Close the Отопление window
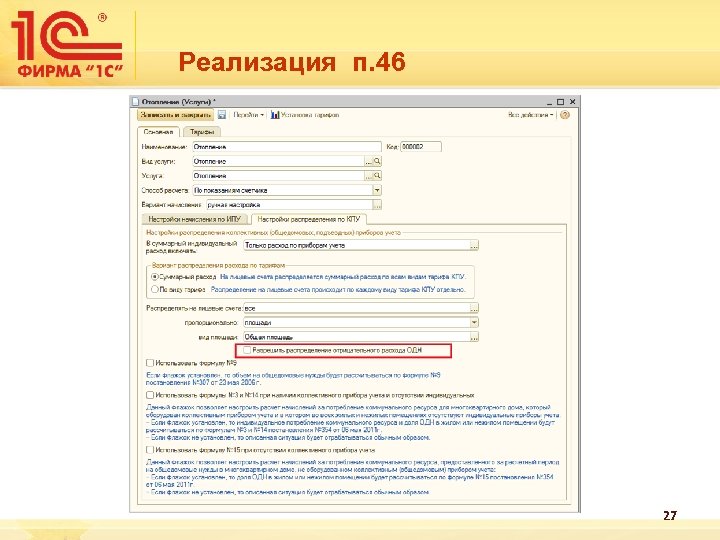The width and height of the screenshot is (720, 540). 572,102
